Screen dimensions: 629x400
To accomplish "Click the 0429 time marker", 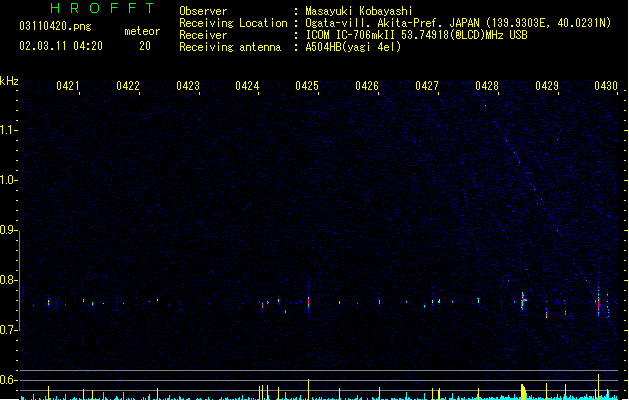I will [547, 86].
